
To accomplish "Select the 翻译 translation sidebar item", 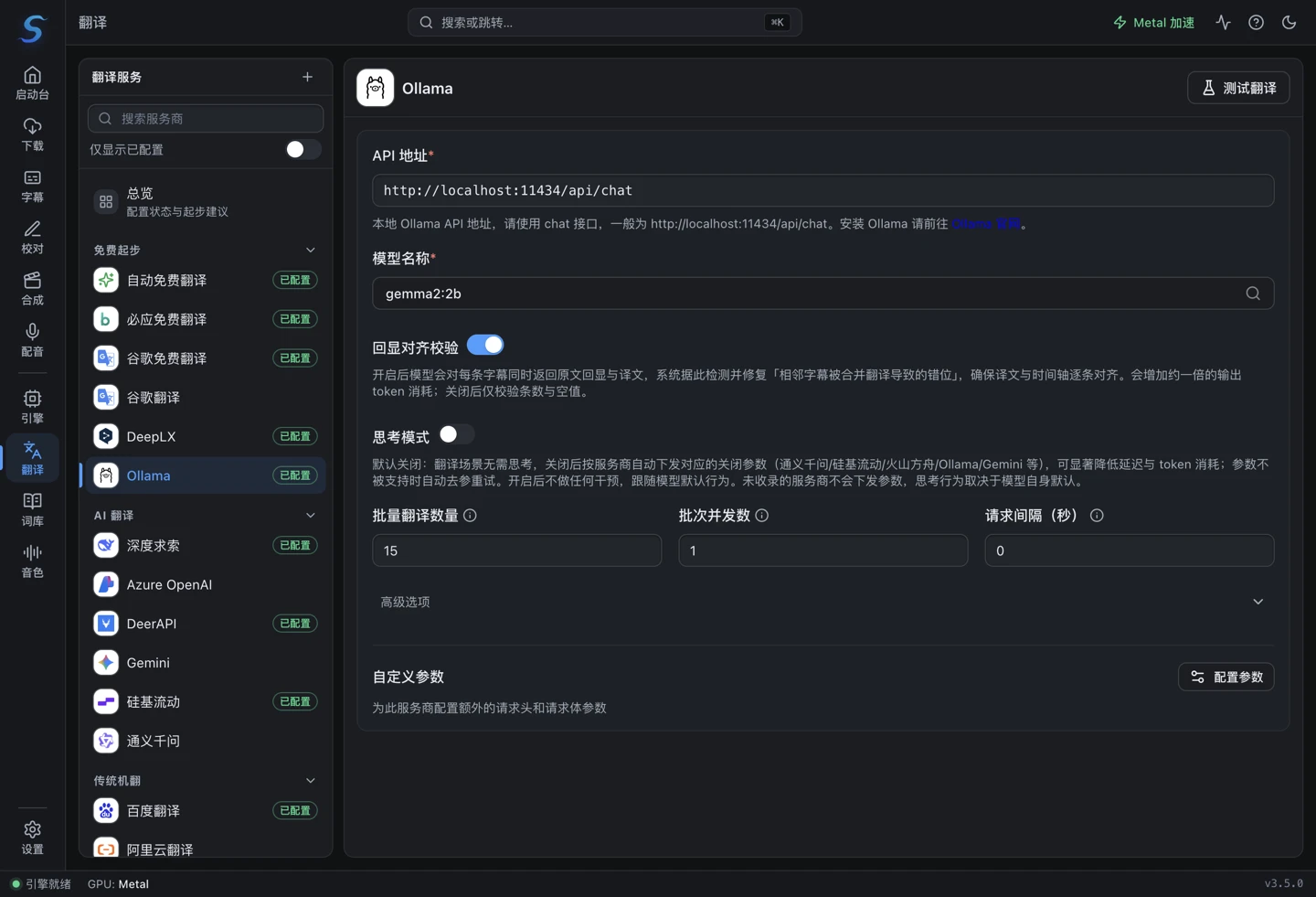I will 32,458.
